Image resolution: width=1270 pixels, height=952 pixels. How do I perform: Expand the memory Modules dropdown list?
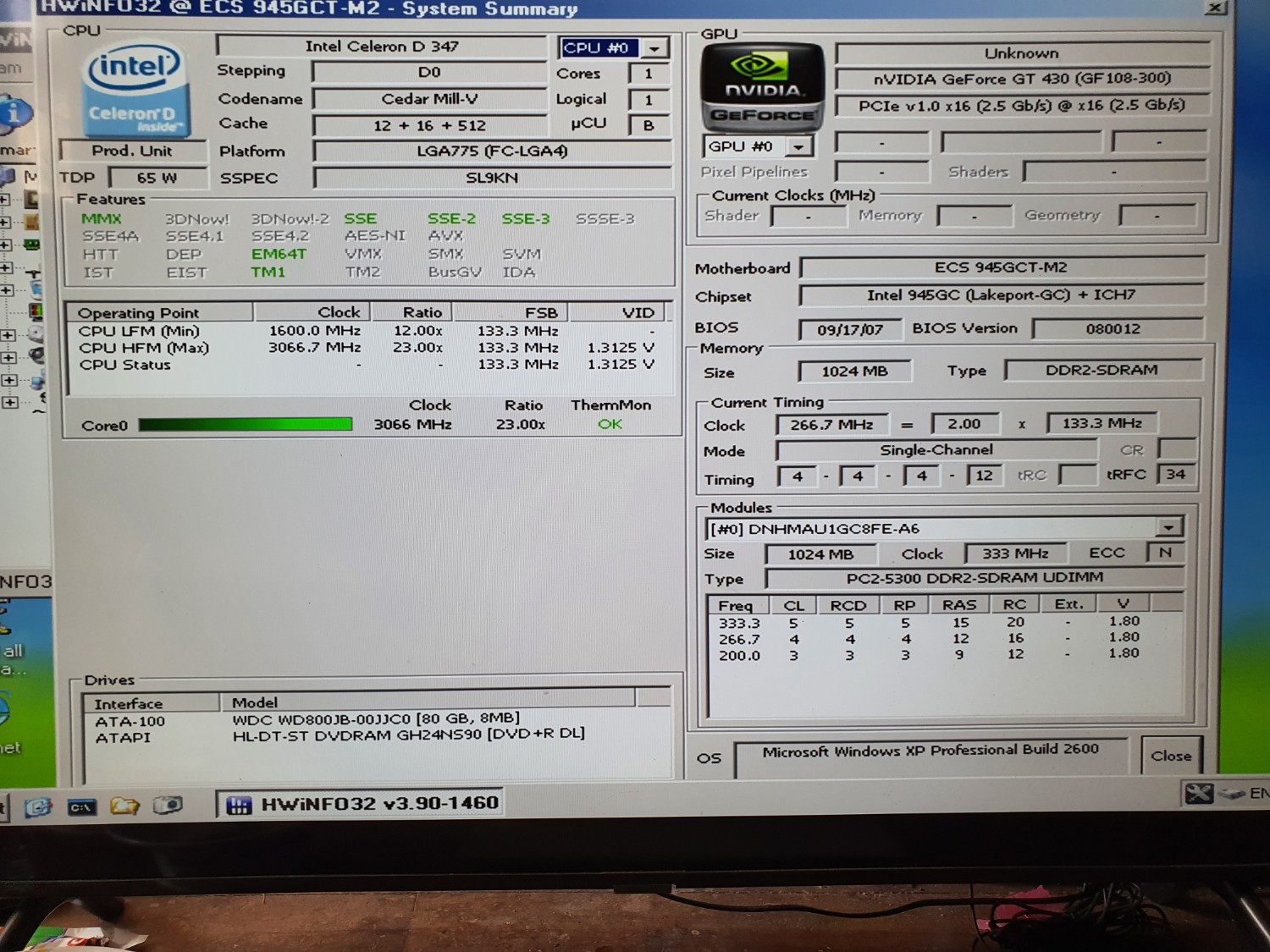tap(1168, 528)
